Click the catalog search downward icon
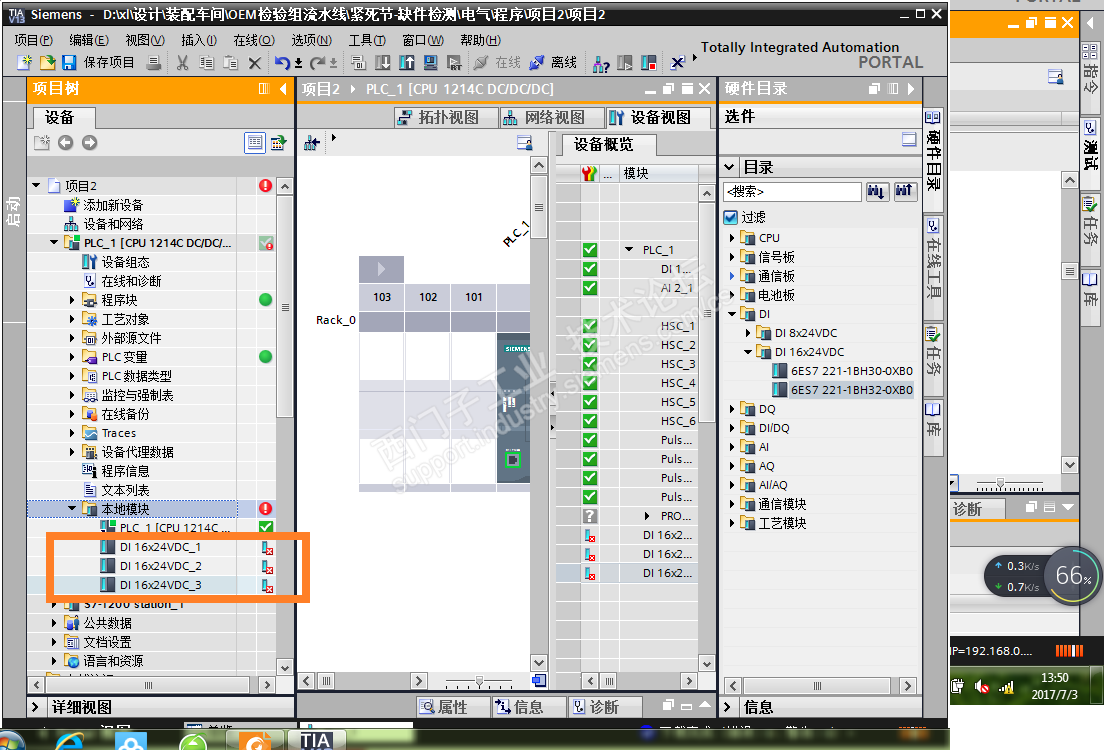1105x750 pixels. pos(877,191)
